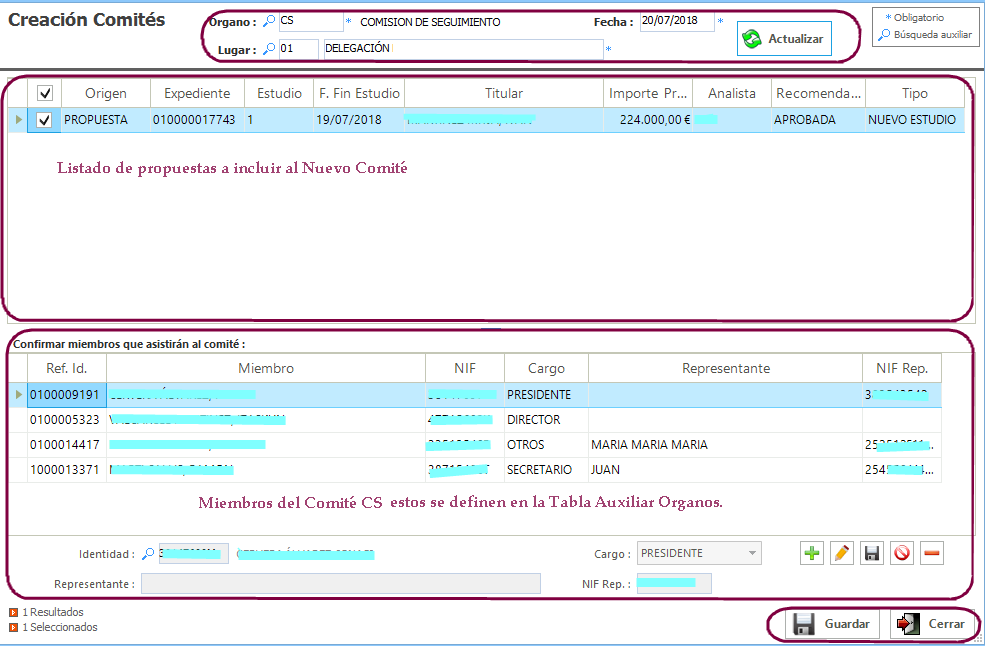
Task: Select the SECRETARIO cargo cell
Action: 546,470
